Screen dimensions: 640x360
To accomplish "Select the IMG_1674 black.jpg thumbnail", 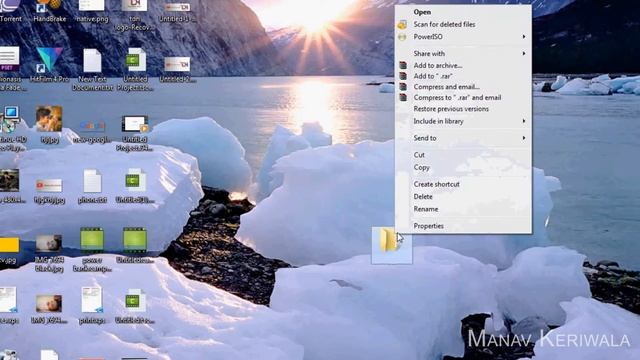I will [49, 252].
